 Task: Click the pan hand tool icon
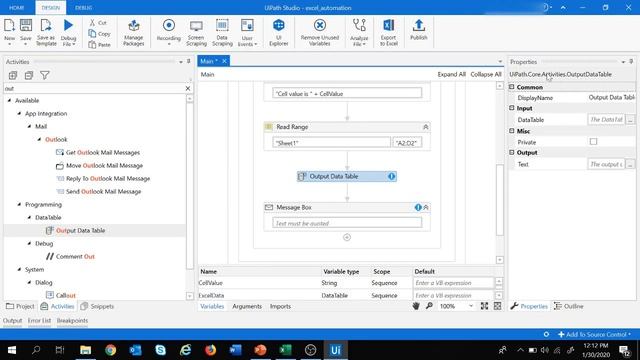416,306
